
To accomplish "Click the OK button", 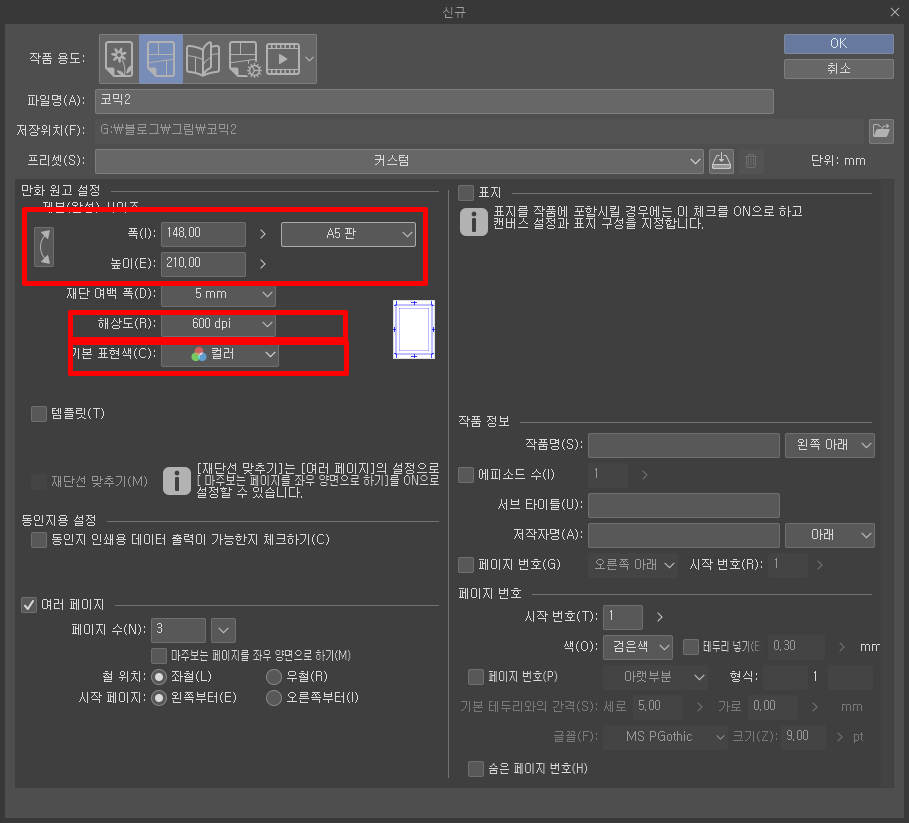I will [838, 43].
